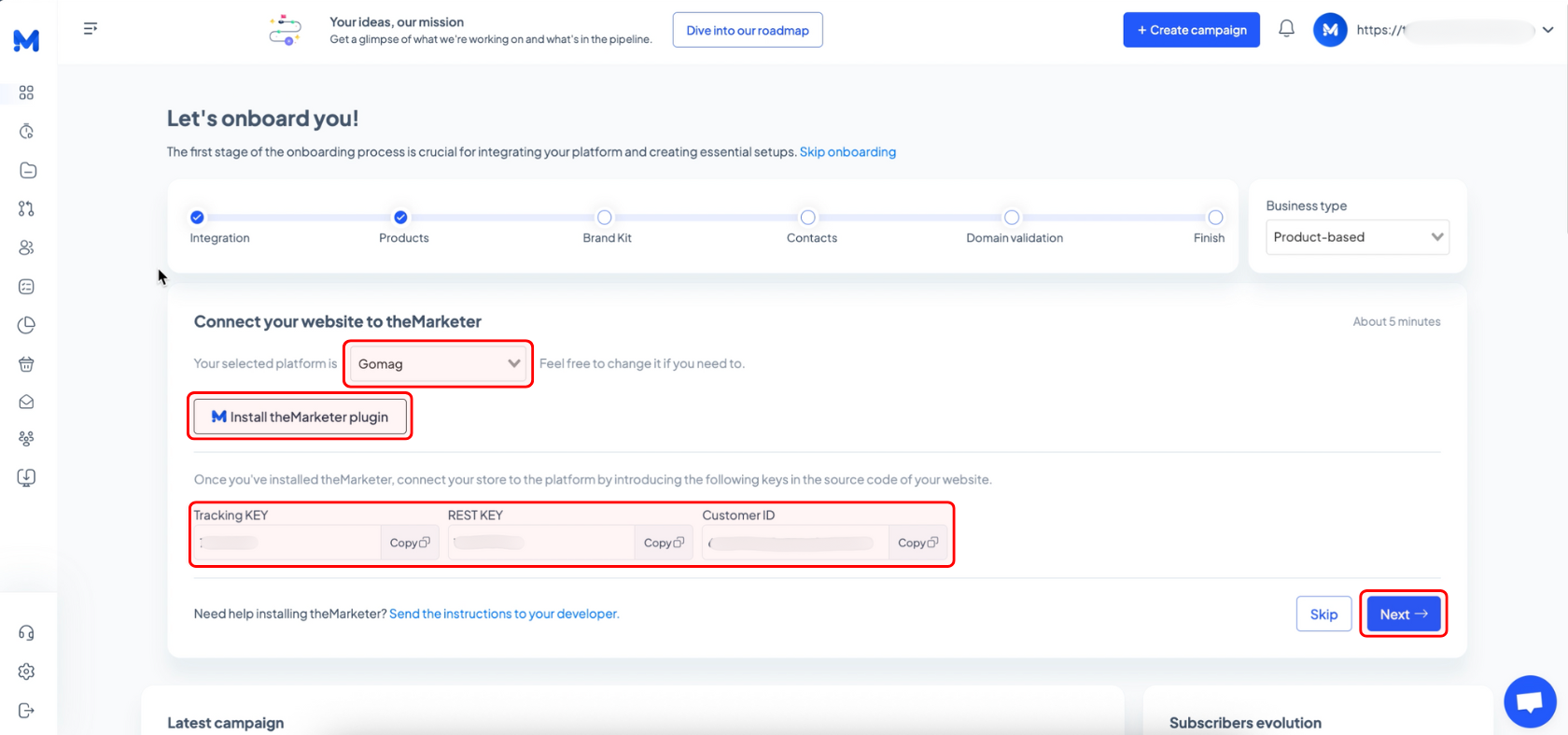Click the Skip button

1323,614
